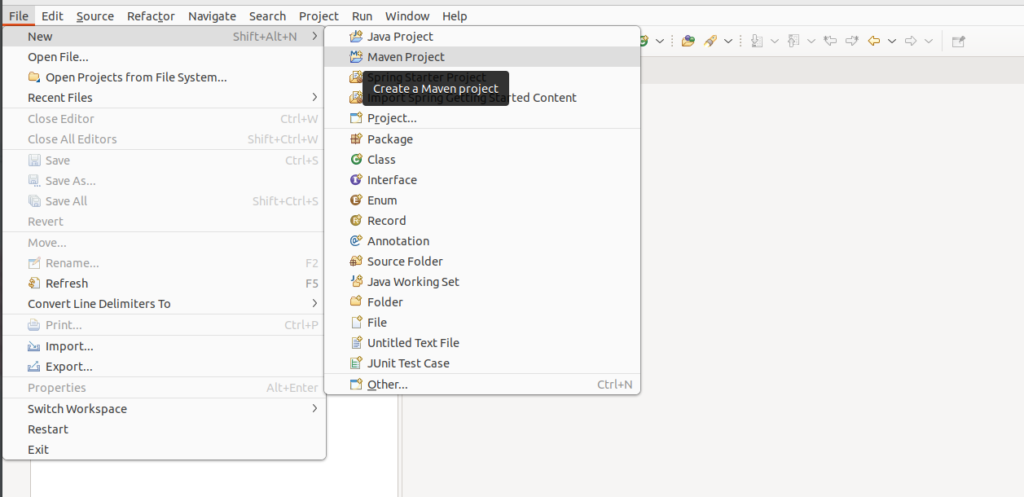
Task: Open the Window menu
Action: click(x=407, y=16)
